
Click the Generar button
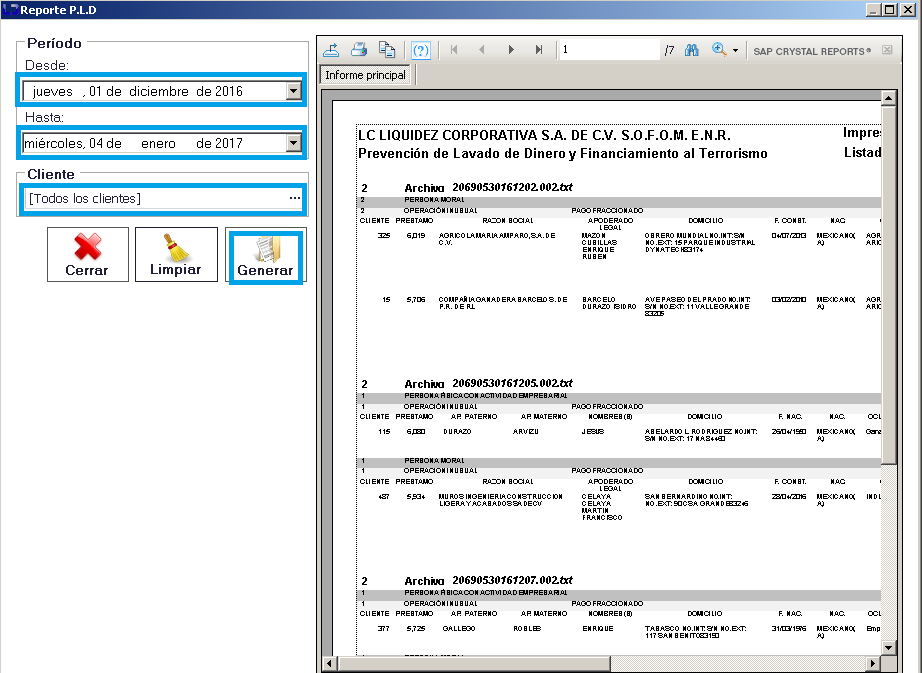point(266,257)
